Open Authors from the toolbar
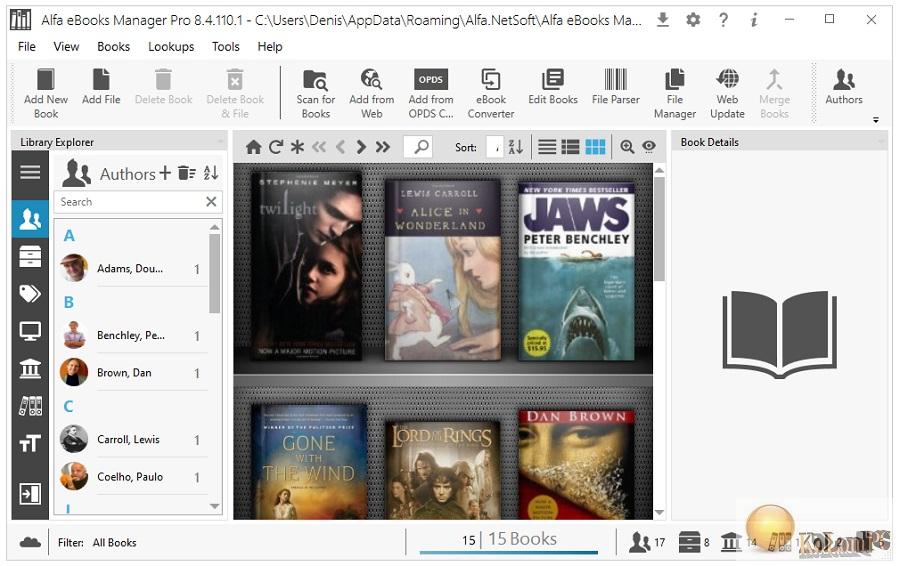This screenshot has width=900, height=566. [x=844, y=87]
